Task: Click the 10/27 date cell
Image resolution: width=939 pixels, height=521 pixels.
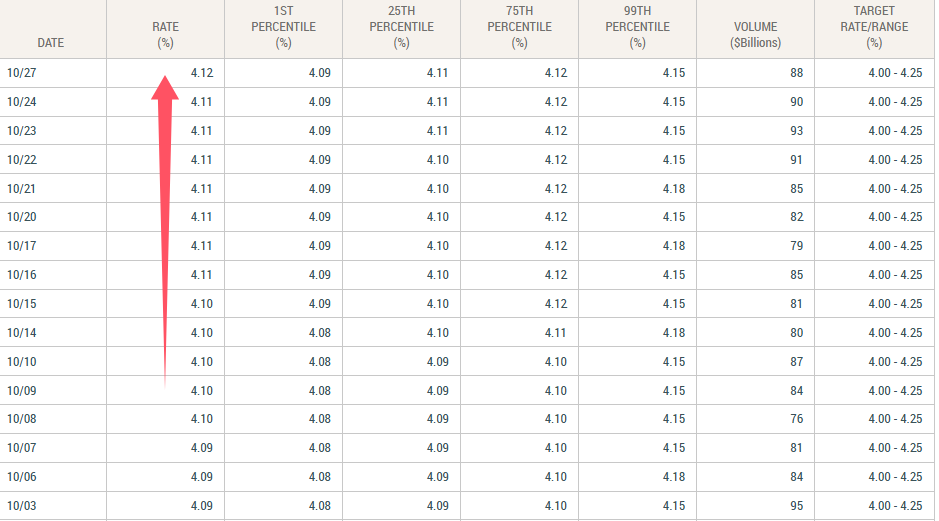Action: tap(21, 73)
